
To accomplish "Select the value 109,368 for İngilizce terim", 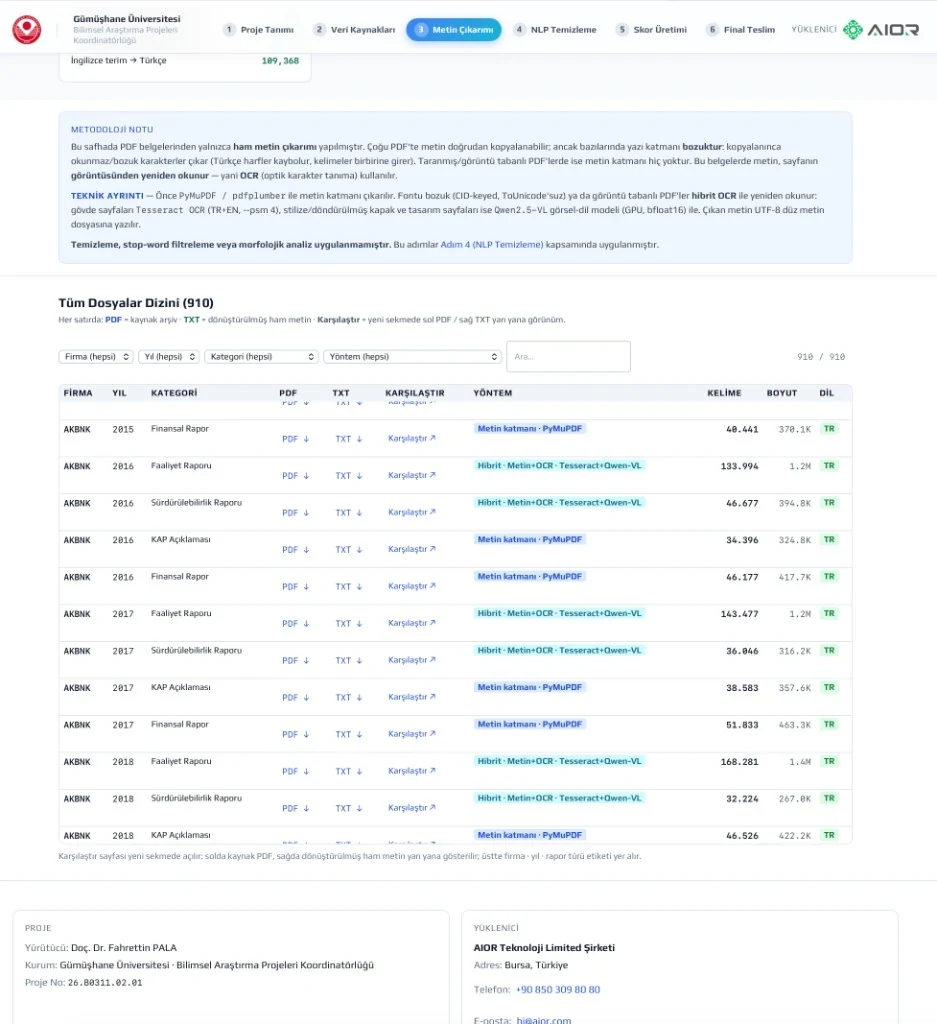I will pos(280,61).
